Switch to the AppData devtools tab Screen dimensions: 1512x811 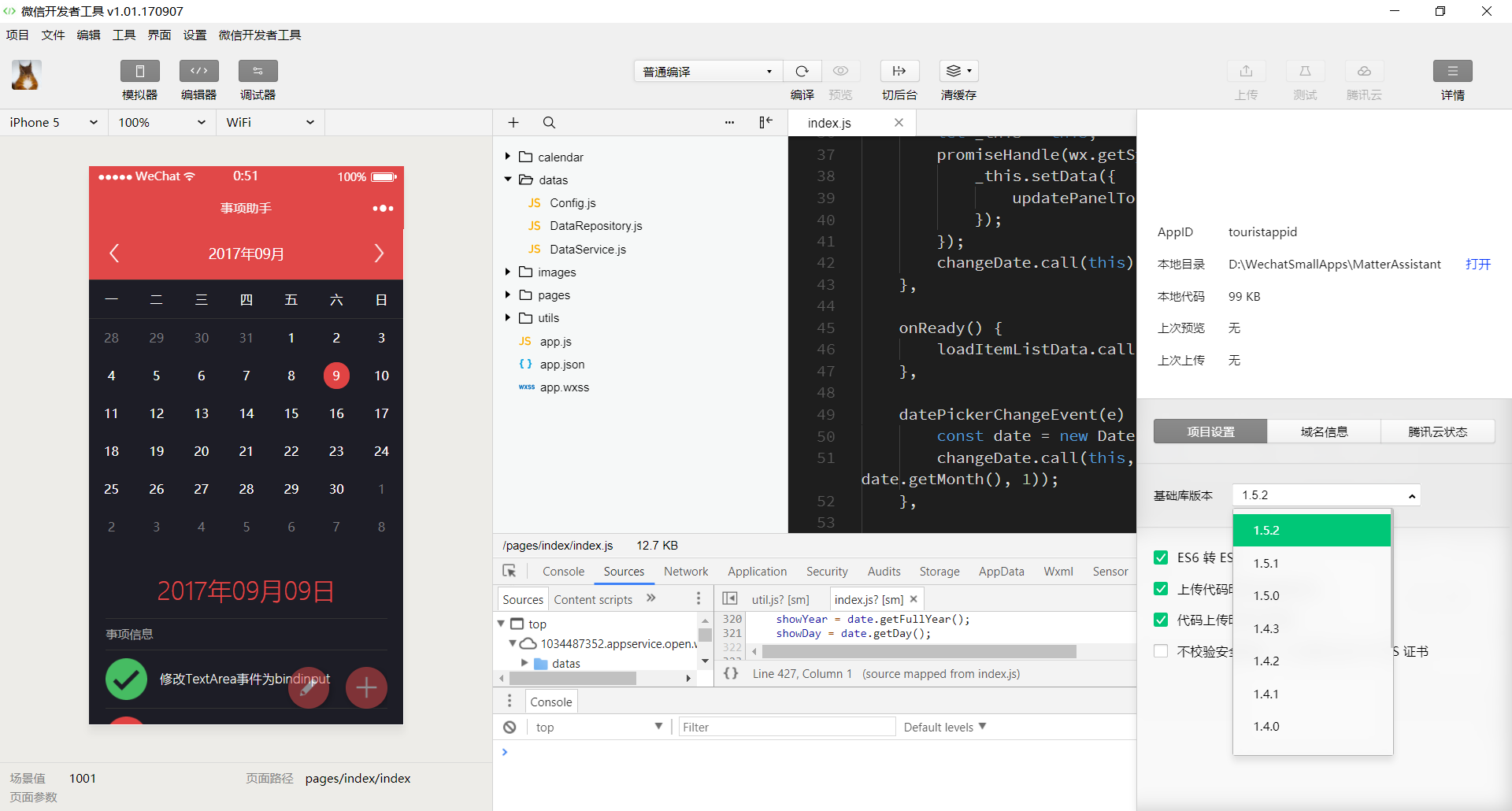pos(1001,571)
